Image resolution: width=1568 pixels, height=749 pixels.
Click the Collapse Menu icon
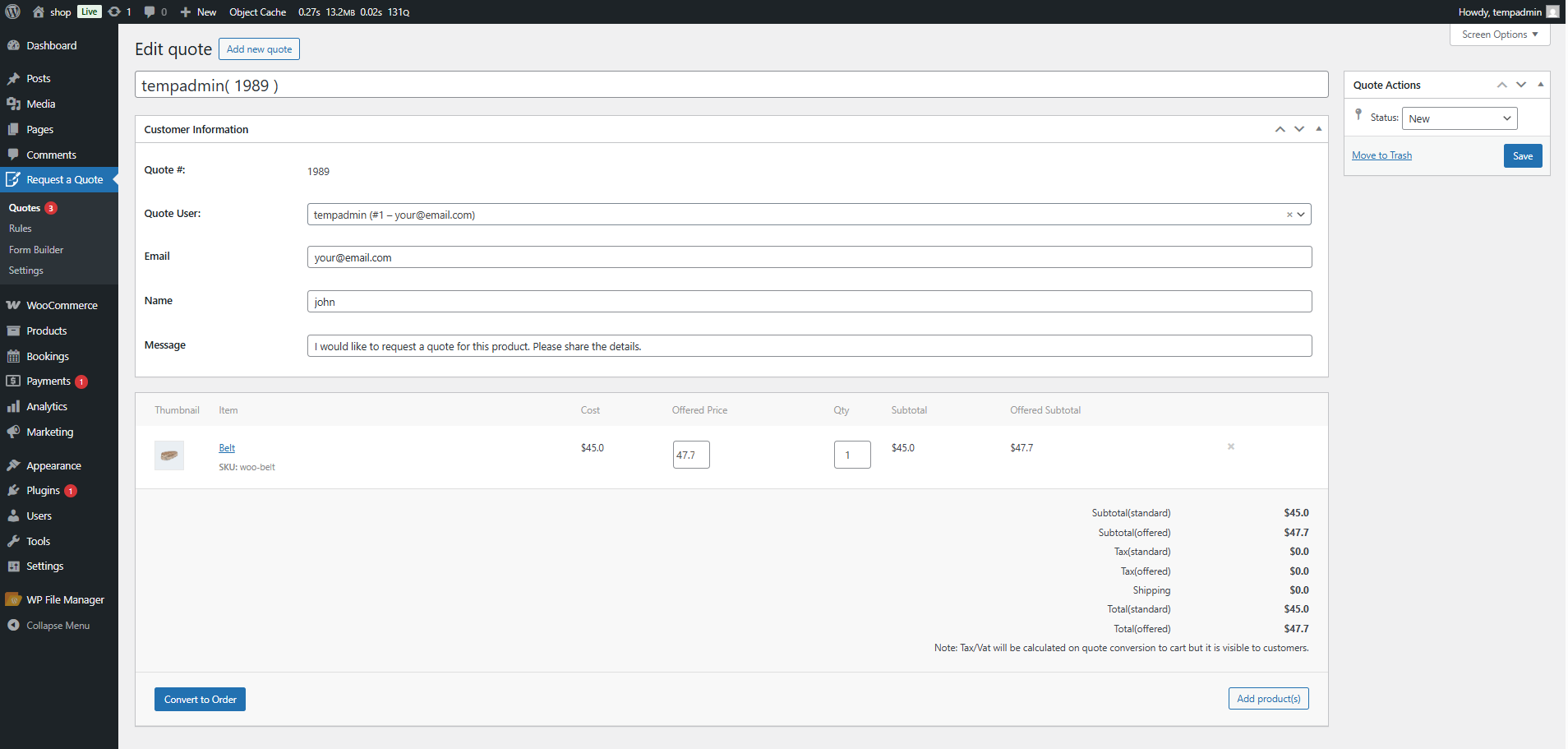click(x=13, y=626)
